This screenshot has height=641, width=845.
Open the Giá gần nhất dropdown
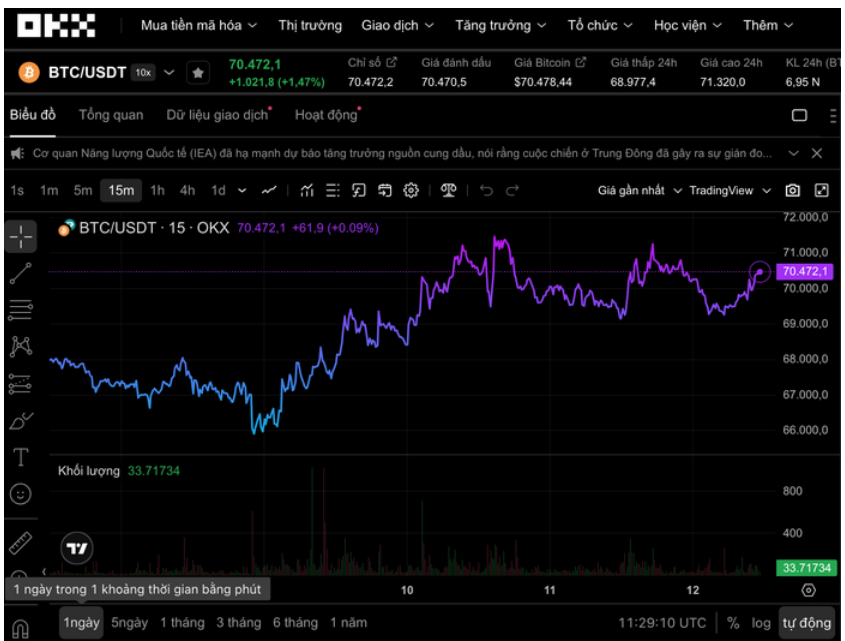[x=640, y=190]
